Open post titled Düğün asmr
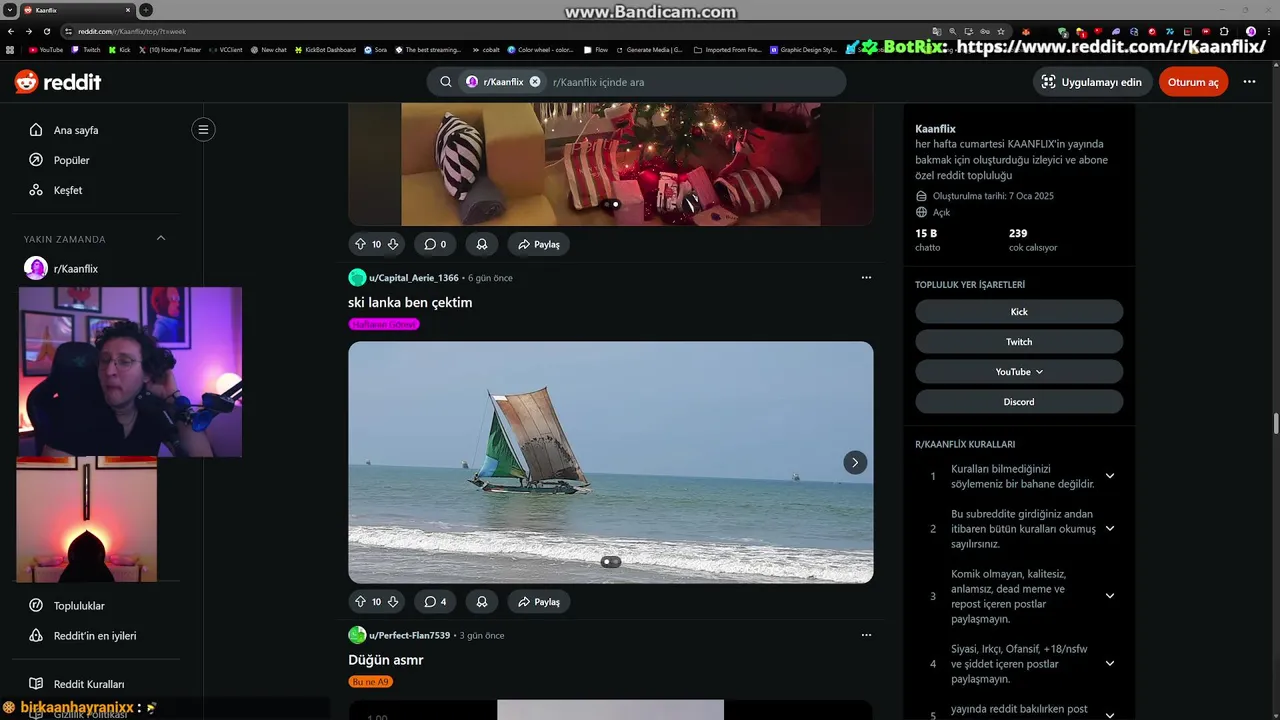This screenshot has height=720, width=1280. [386, 660]
